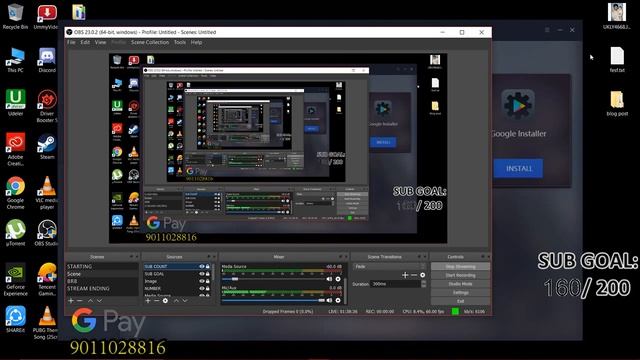Select the SUB COUNT source row
This screenshot has width=640, height=360.
[x=177, y=267]
